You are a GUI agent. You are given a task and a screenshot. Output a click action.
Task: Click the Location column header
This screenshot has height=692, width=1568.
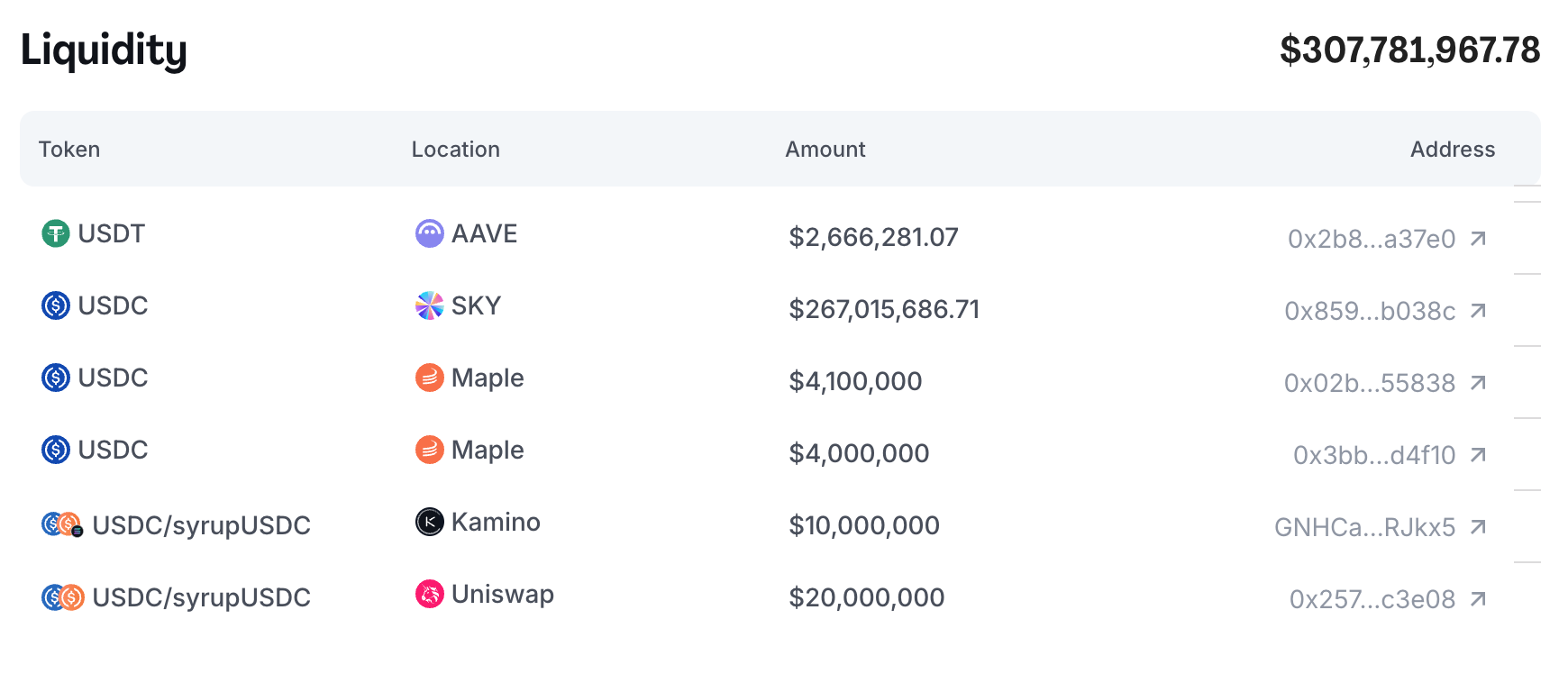point(455,150)
